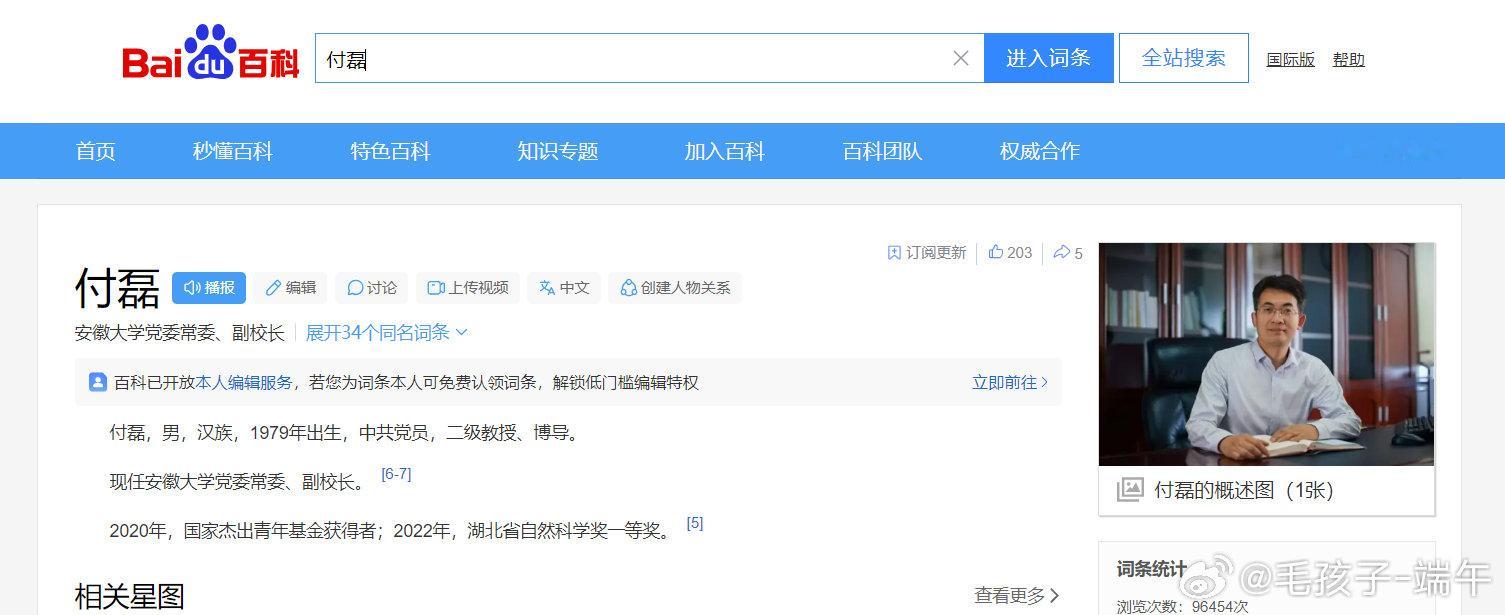Expand 查看更多 in 相关星图

1017,595
